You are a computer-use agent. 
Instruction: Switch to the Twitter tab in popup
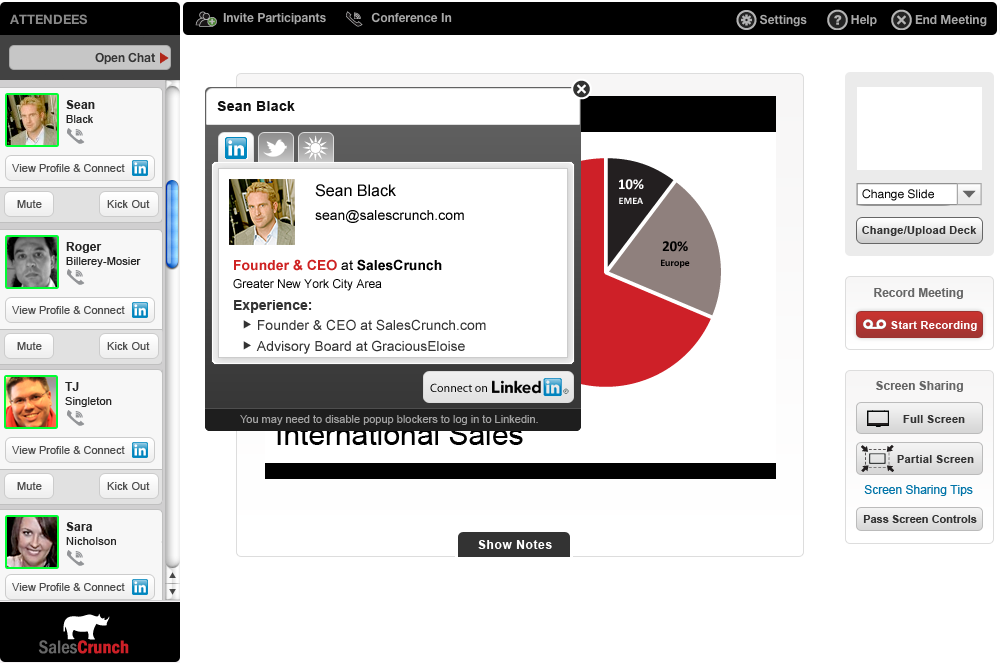pos(276,148)
